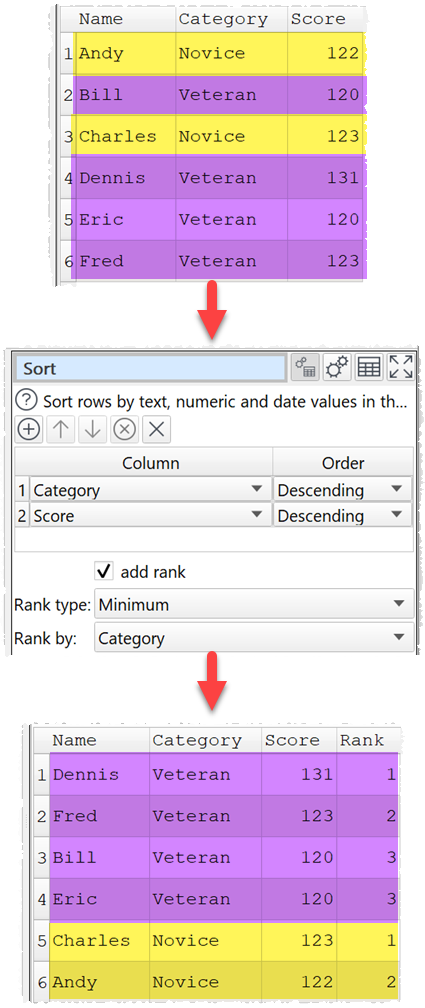
Task: Show the table view icon
Action: pyautogui.click(x=369, y=368)
